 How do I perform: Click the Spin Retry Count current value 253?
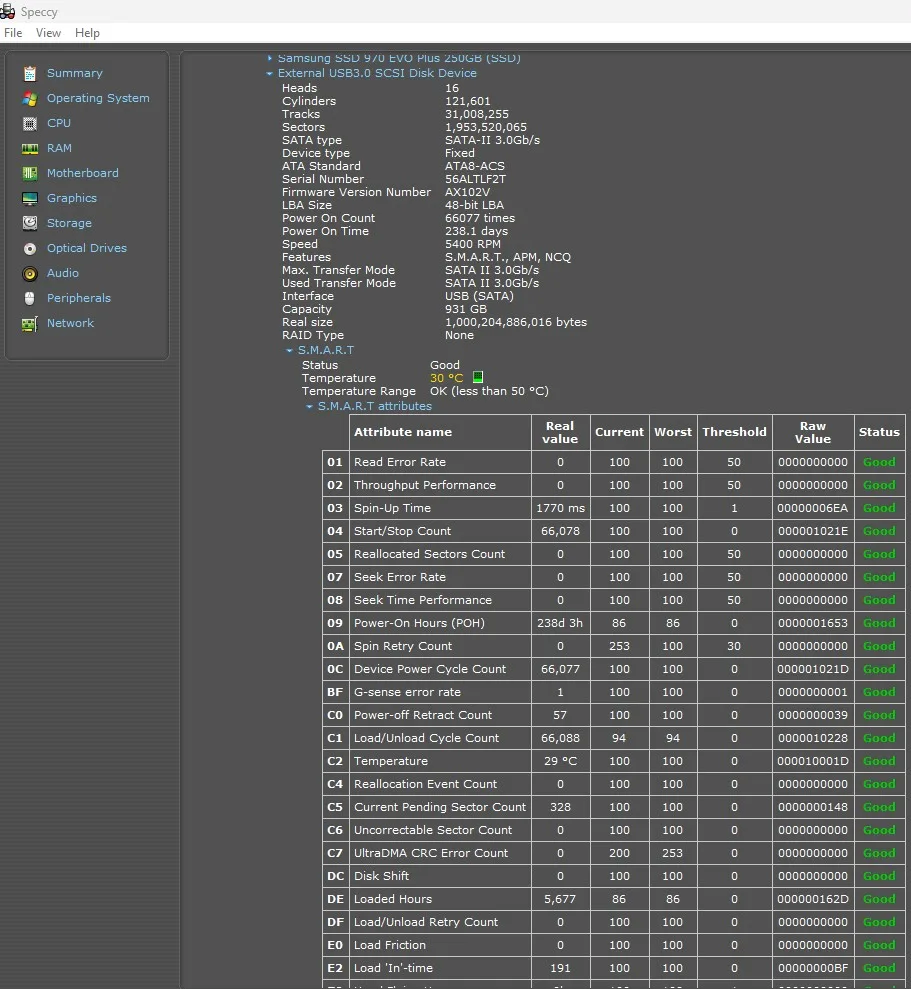click(x=619, y=646)
